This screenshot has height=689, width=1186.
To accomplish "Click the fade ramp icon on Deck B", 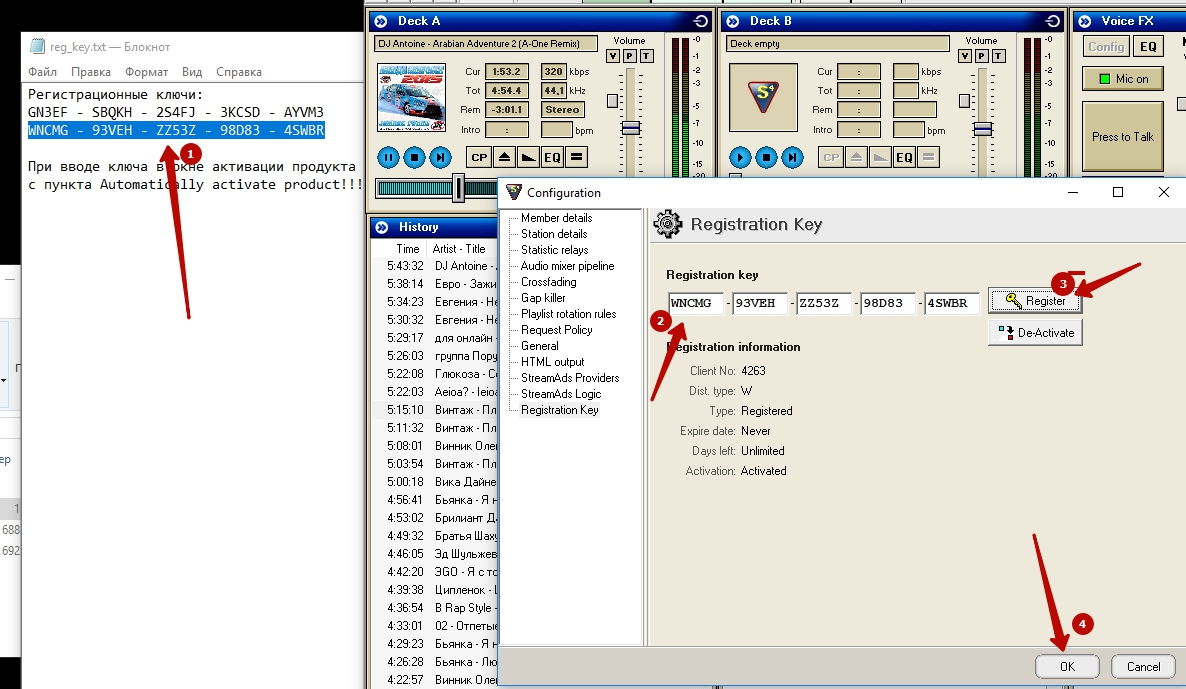I will tap(880, 157).
